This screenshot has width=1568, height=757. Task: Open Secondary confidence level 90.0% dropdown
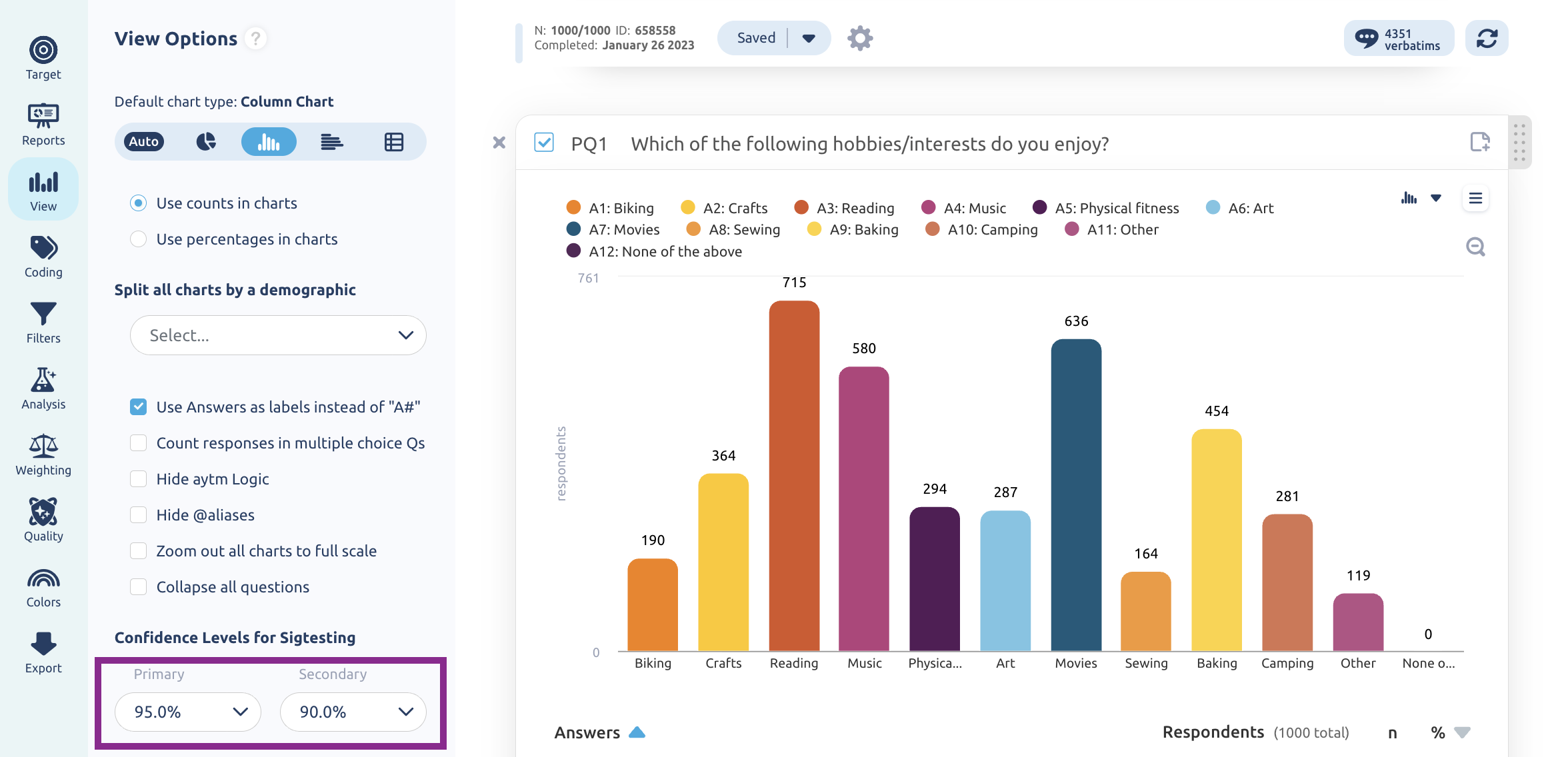[x=353, y=712]
